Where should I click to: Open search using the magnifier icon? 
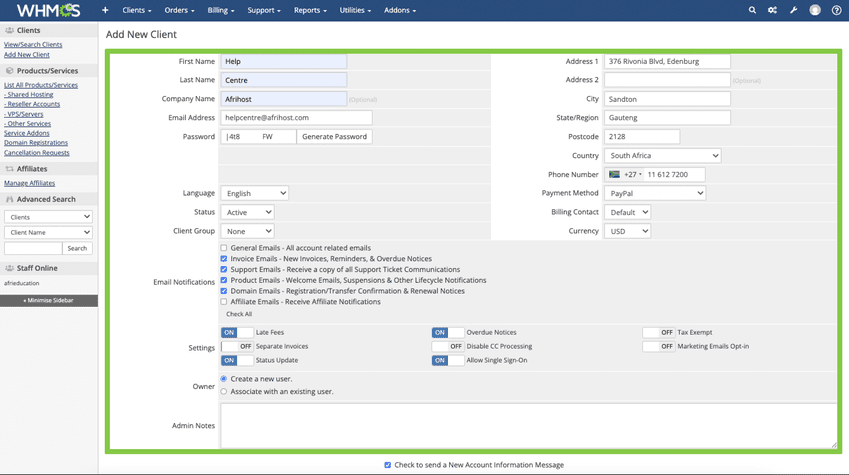coord(752,10)
